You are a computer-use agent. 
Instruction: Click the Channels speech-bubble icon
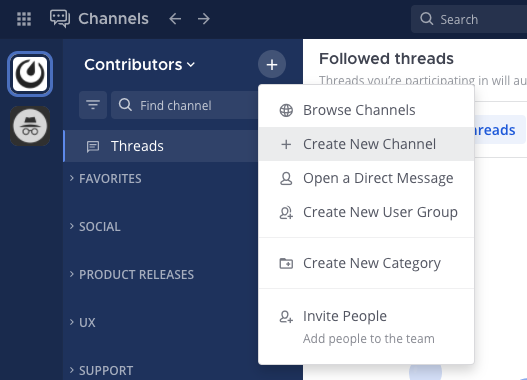[60, 18]
